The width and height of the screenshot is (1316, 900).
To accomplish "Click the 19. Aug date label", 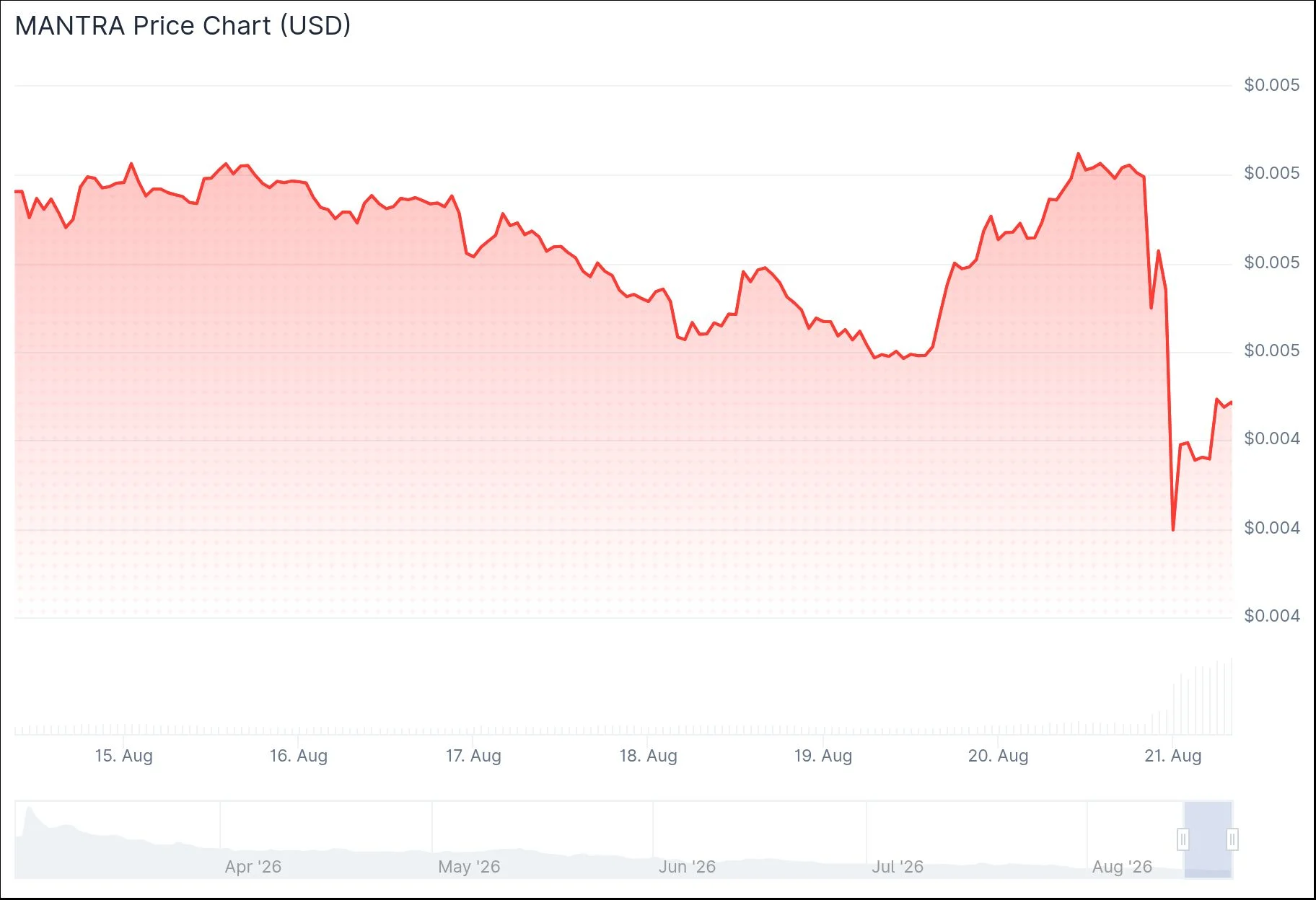I will [823, 756].
